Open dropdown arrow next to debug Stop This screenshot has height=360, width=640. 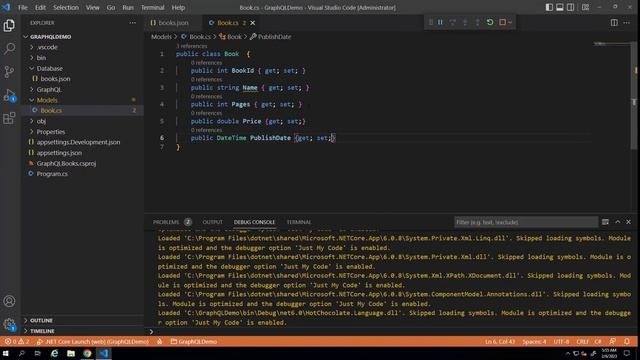point(510,22)
